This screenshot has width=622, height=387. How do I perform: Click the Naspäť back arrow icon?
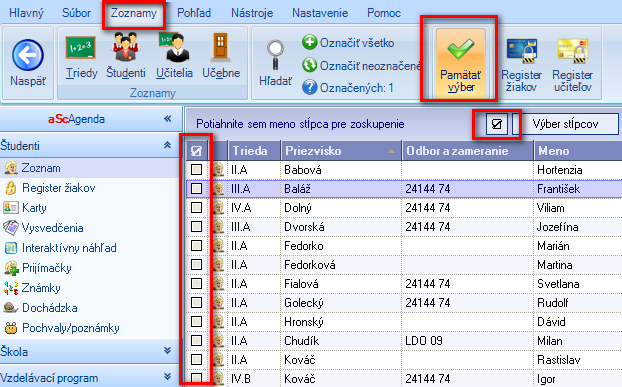pos(28,55)
